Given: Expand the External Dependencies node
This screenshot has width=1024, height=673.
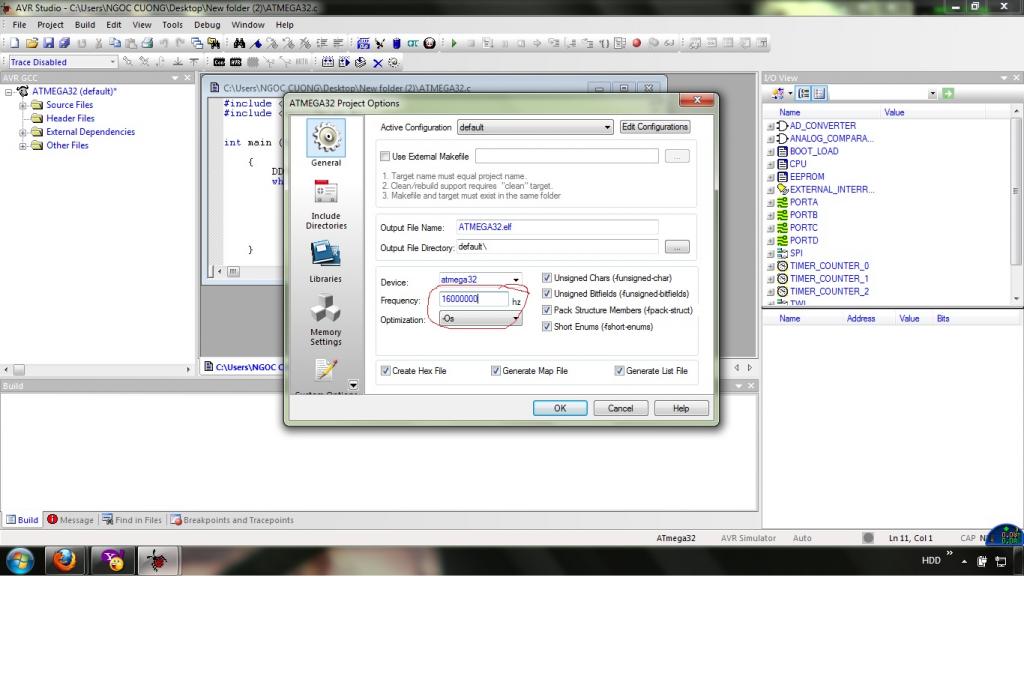Looking at the screenshot, I should pos(23,132).
